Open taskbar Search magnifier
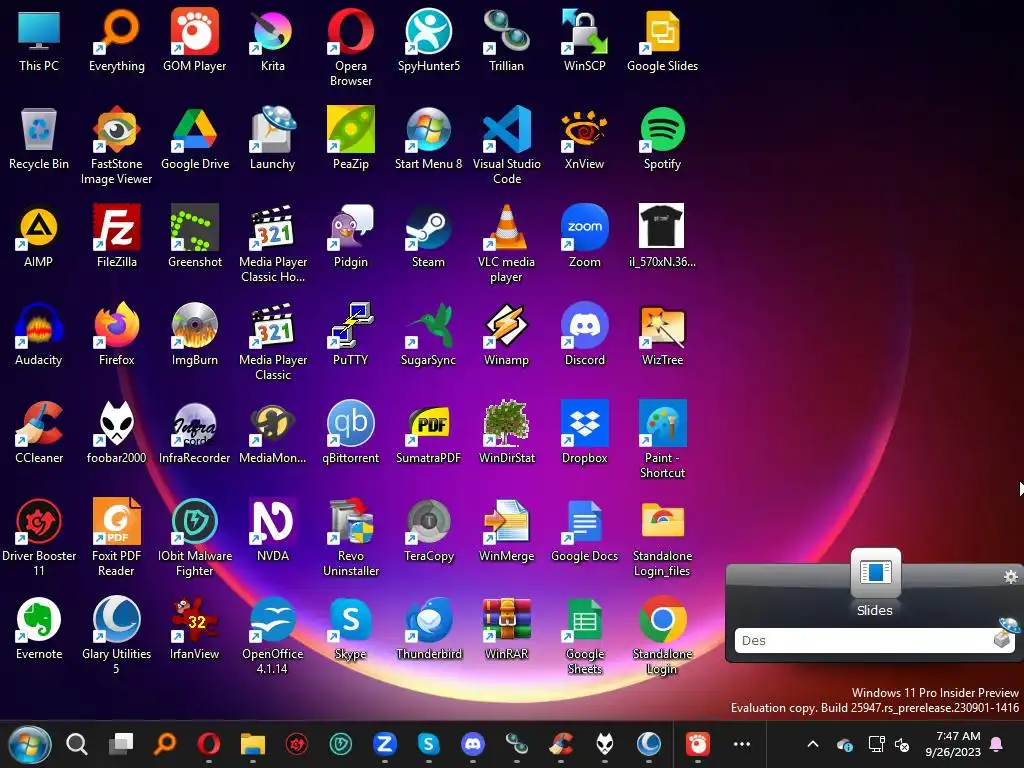1024x768 pixels. (76, 744)
